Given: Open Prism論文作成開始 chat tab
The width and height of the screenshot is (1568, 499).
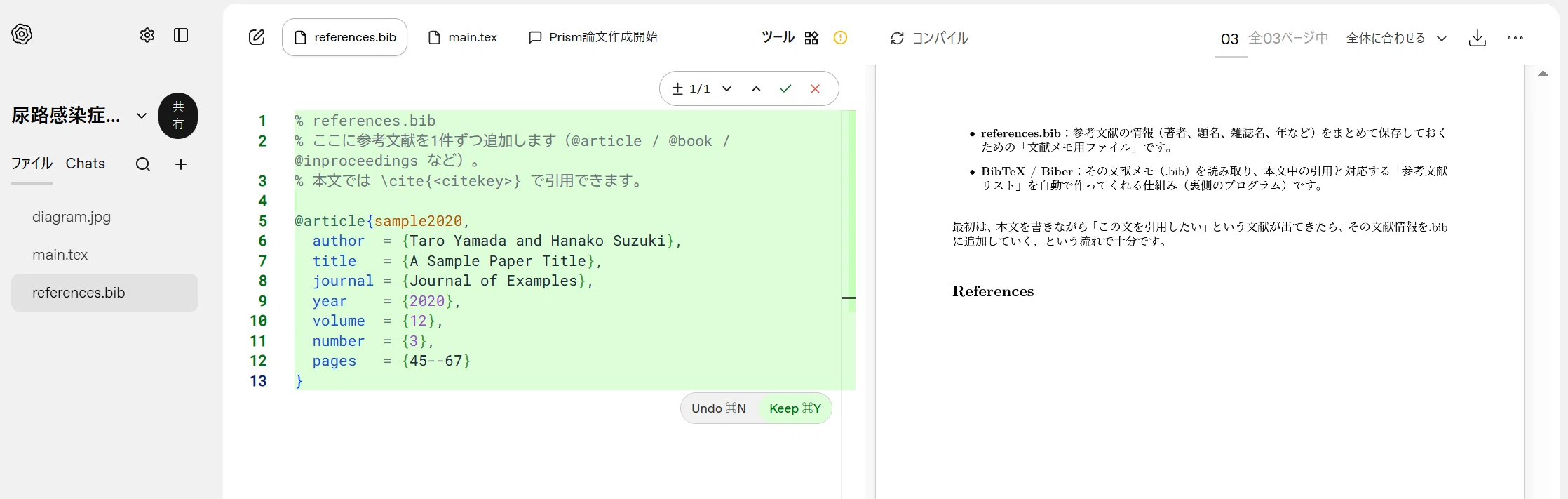Looking at the screenshot, I should click(x=593, y=37).
